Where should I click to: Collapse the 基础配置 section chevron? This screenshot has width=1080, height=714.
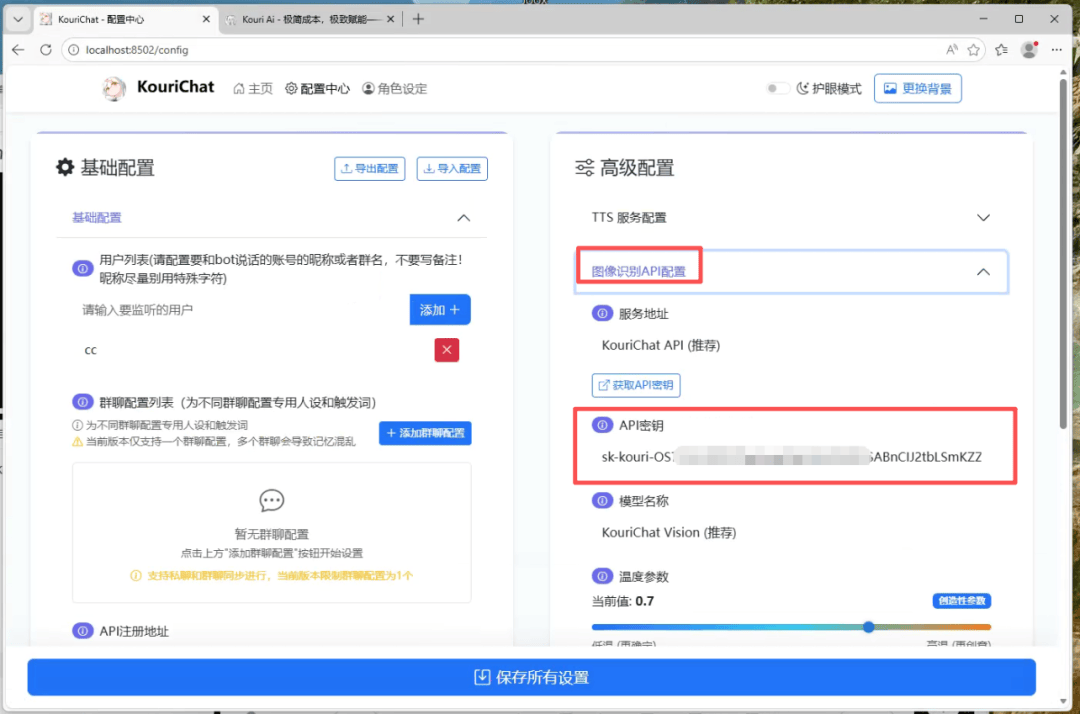tap(464, 218)
